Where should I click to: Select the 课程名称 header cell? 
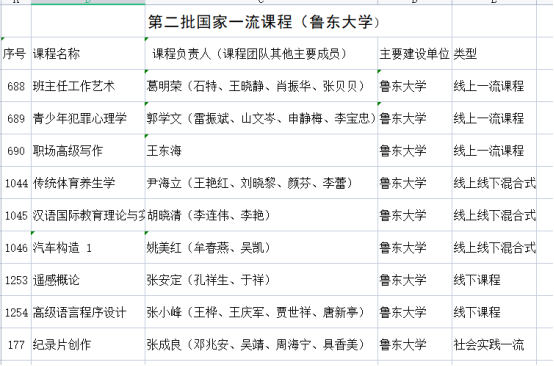click(88, 54)
